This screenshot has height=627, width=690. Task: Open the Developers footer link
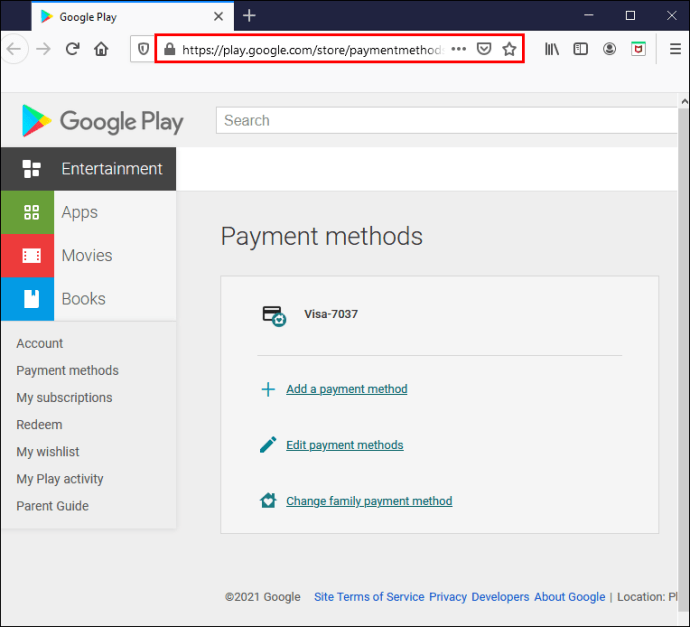pyautogui.click(x=500, y=597)
